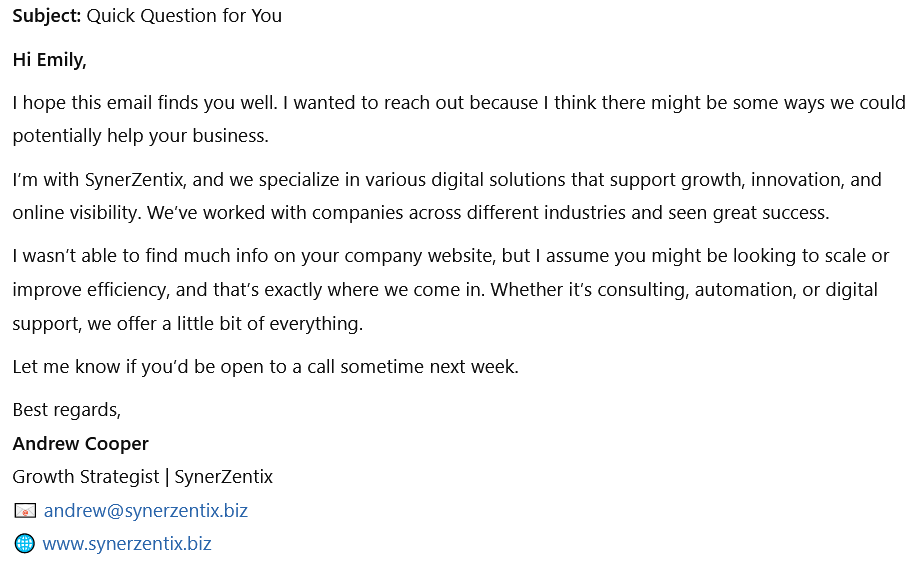Open the andrew@synerzentix.biz email link
918x573 pixels.
146,510
